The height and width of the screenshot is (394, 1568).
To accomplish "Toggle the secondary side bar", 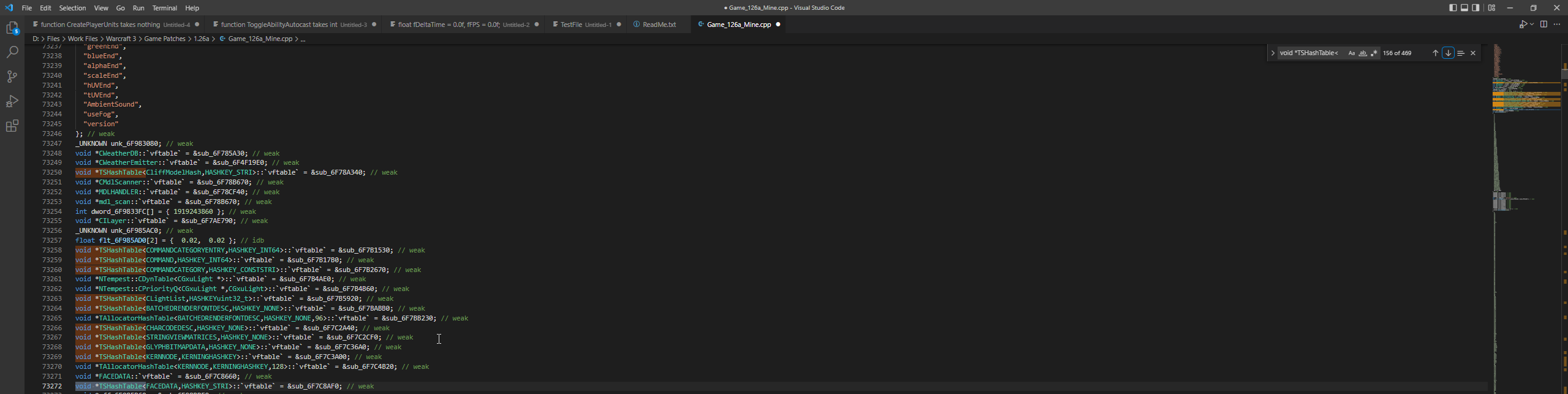I will click(1475, 8).
